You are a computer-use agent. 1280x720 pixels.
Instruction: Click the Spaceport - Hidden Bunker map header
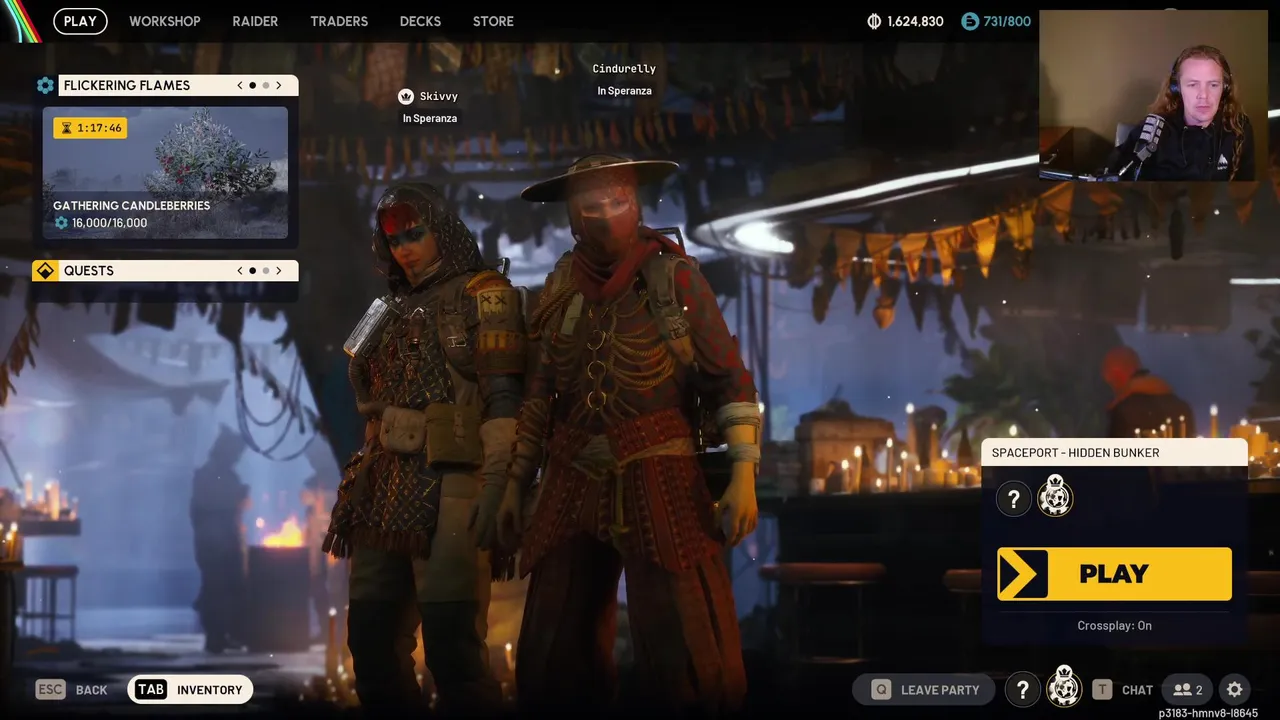(1114, 453)
